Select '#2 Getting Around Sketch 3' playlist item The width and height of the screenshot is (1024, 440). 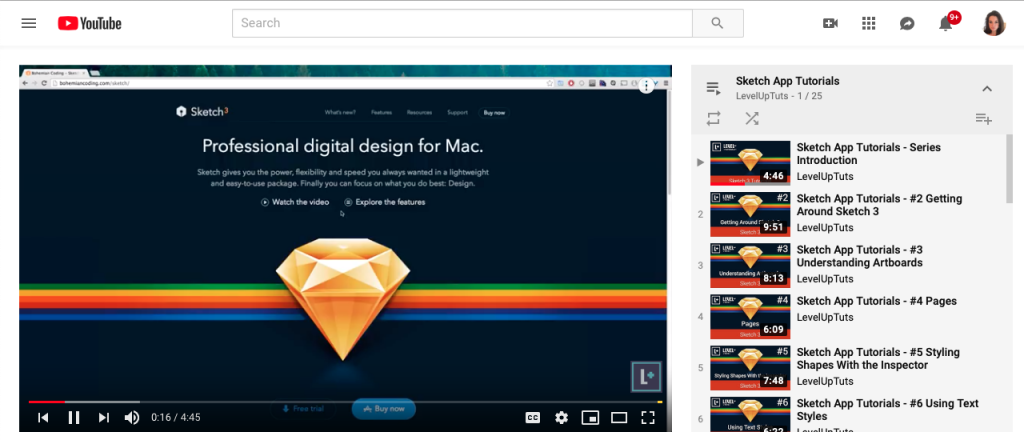coord(850,212)
